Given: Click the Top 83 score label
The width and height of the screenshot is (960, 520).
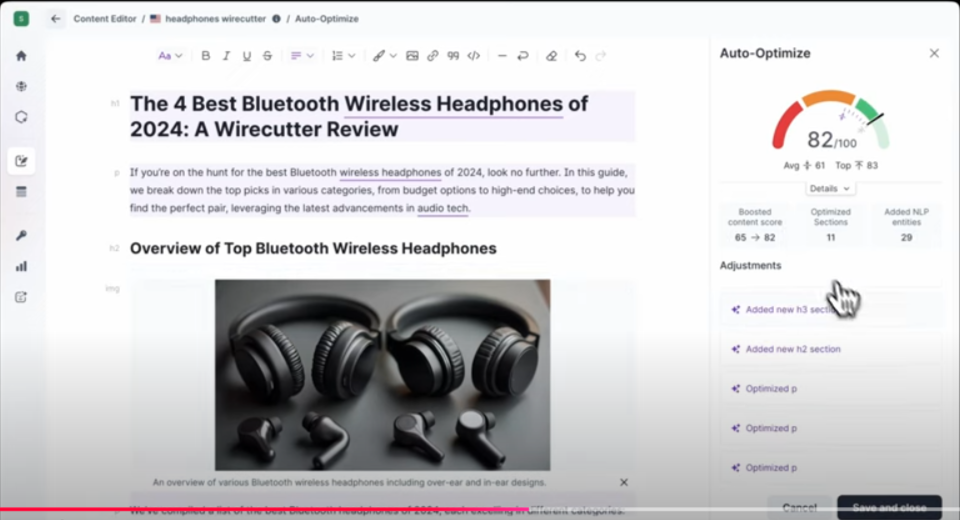Looking at the screenshot, I should pos(857,165).
